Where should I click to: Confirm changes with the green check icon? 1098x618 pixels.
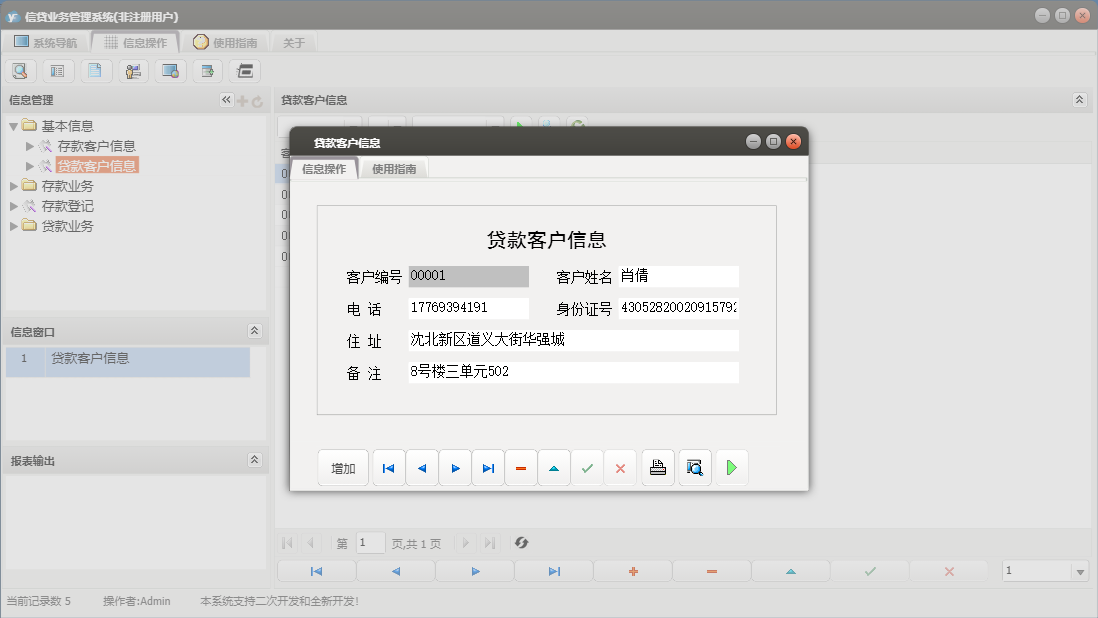(x=588, y=467)
